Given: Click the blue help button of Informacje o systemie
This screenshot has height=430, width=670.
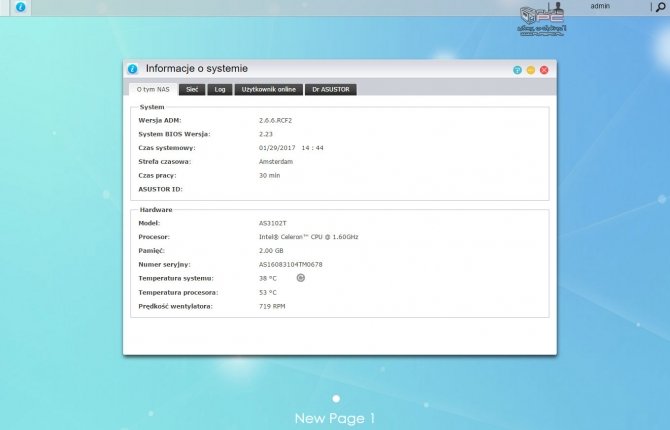Looking at the screenshot, I should click(517, 70).
